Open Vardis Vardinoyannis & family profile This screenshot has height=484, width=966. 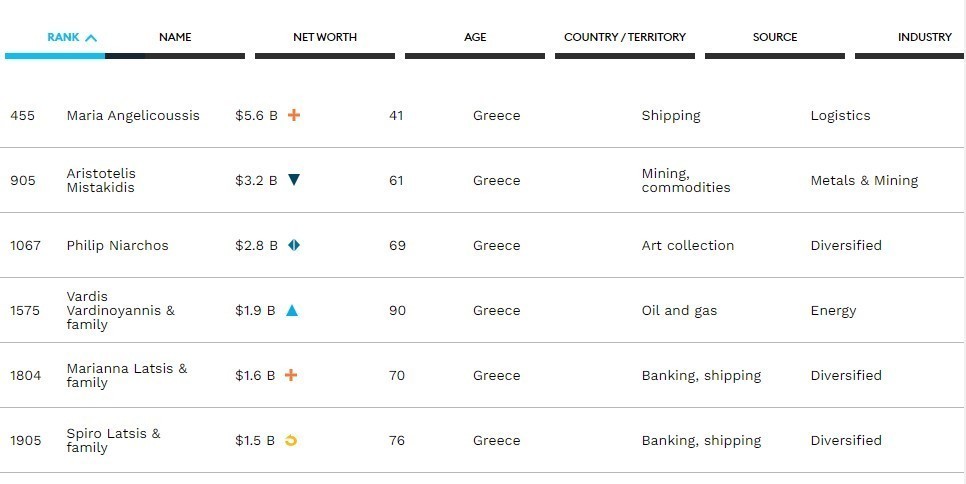point(120,310)
